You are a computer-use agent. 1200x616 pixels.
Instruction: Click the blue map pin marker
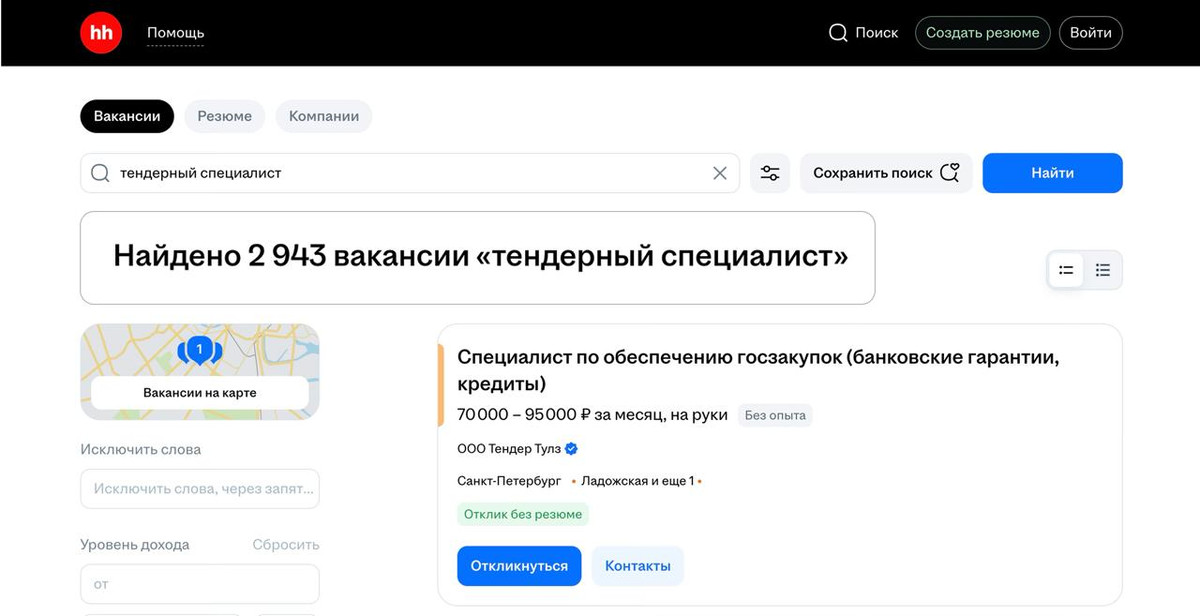tap(199, 350)
